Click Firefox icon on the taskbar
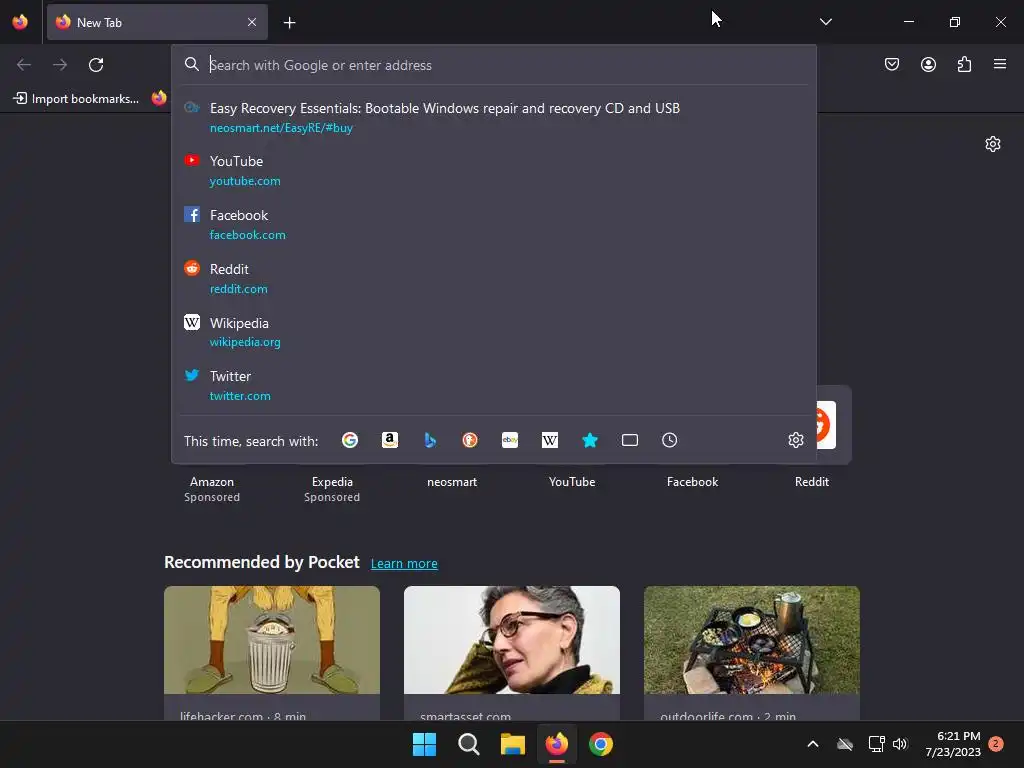 (556, 744)
